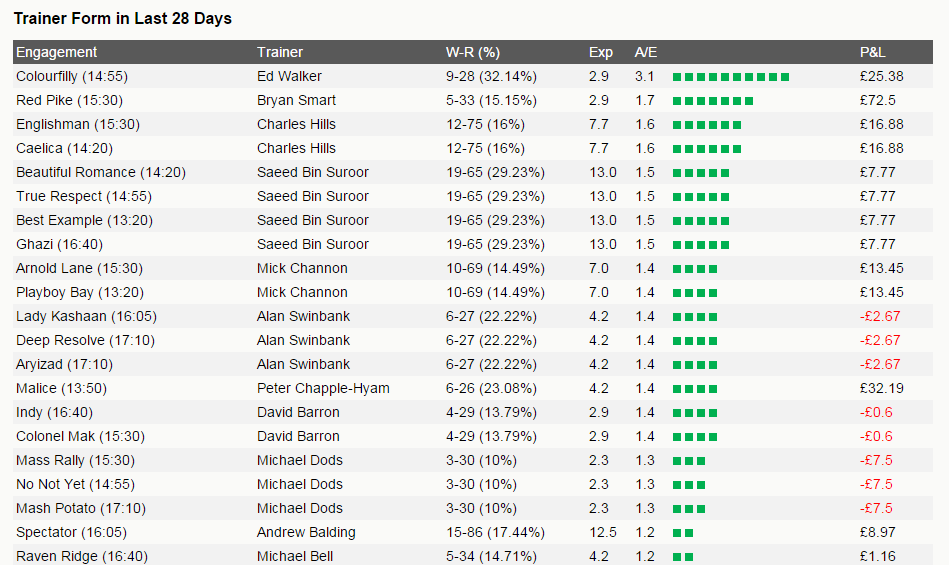Screen dimensions: 949x565
Task: Select trainer Ed Walker
Action: tap(289, 76)
